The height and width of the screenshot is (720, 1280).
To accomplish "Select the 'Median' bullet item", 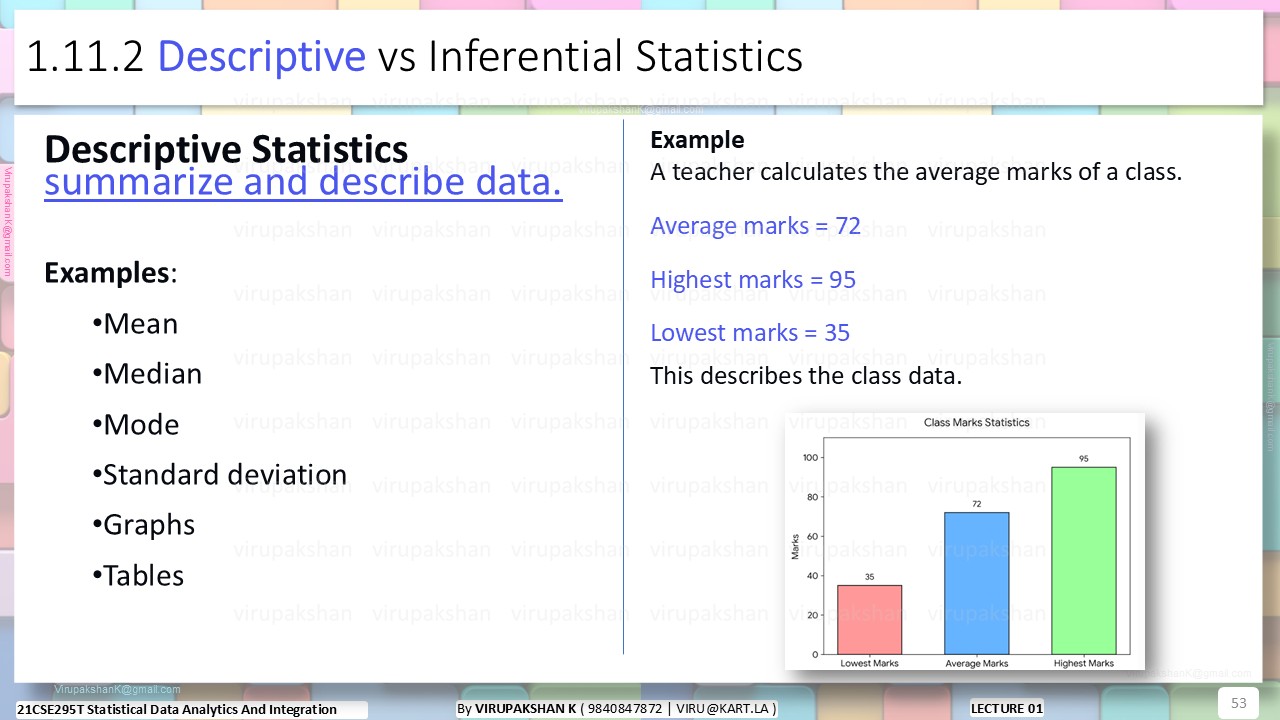I will click(x=146, y=374).
